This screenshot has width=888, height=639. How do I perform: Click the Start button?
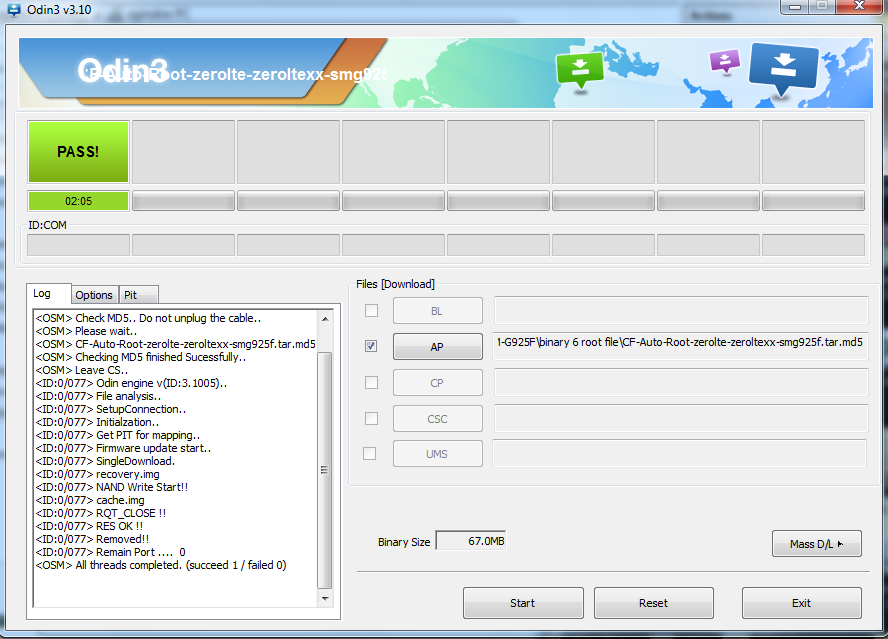pyautogui.click(x=523, y=603)
